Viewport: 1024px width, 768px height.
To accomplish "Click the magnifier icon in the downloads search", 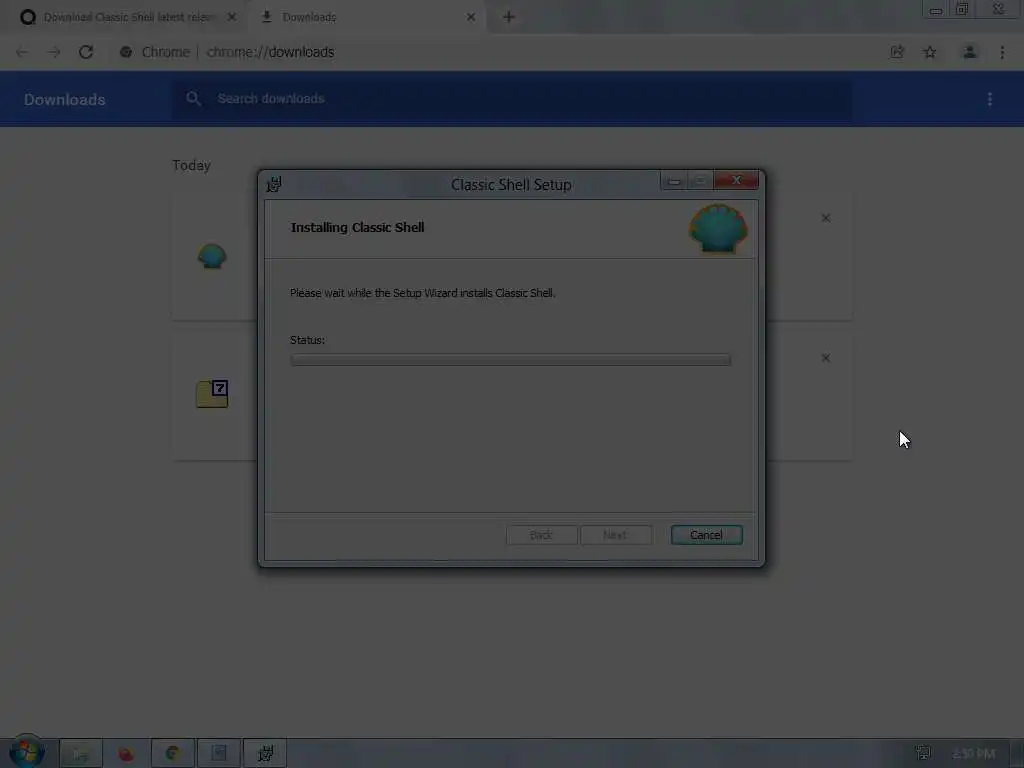I will pos(193,99).
